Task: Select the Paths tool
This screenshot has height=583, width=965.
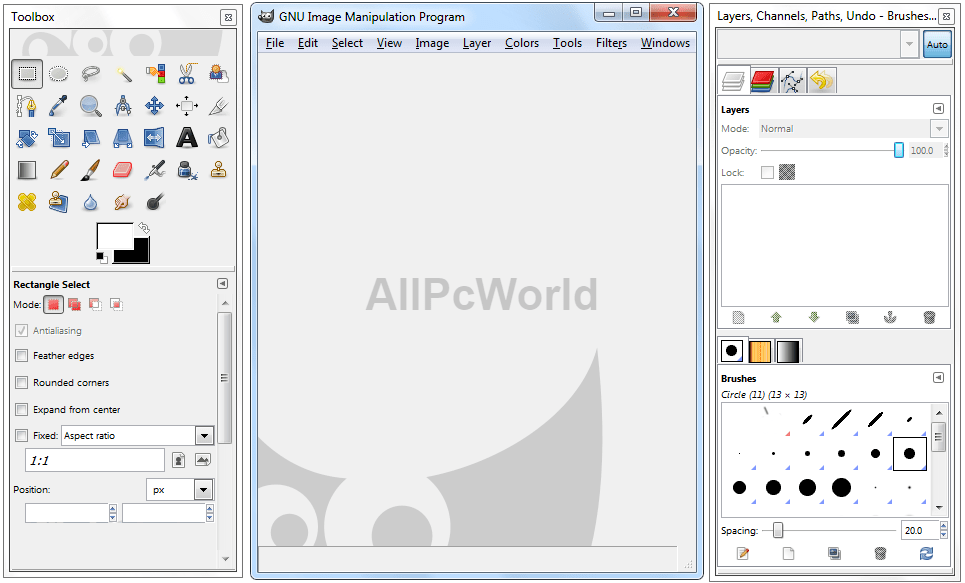Action: 26,106
